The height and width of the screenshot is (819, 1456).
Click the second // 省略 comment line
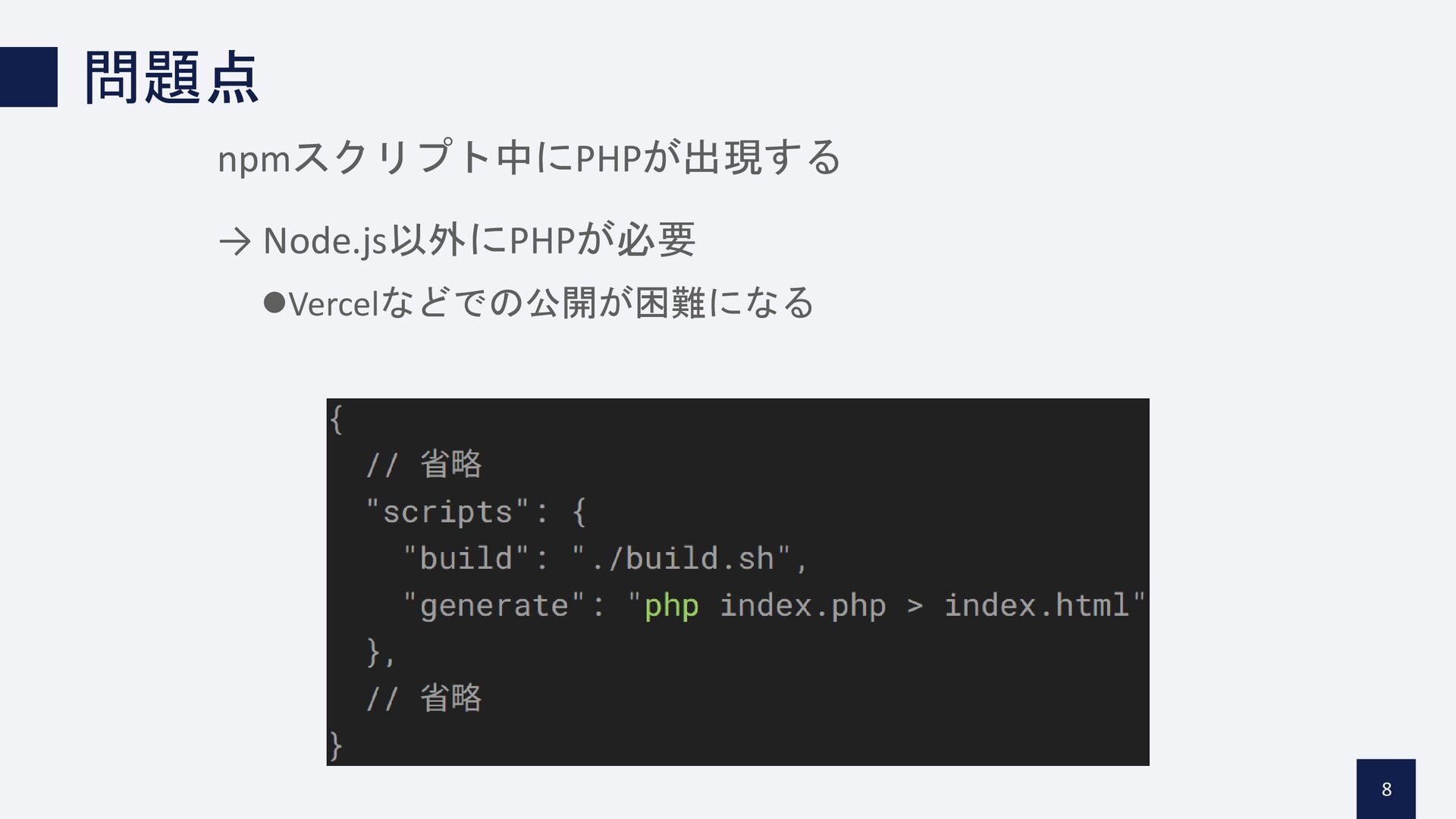point(424,698)
